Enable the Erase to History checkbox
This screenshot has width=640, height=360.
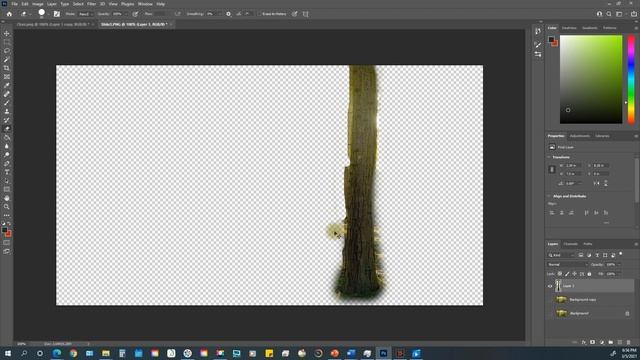(259, 14)
